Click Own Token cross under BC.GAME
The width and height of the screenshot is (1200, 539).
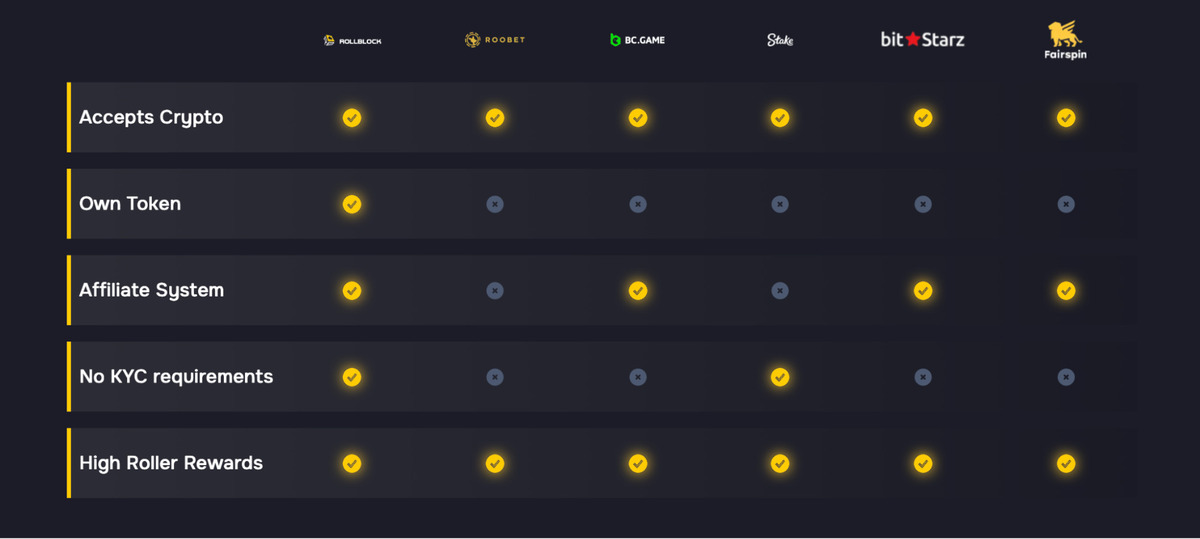tap(638, 204)
